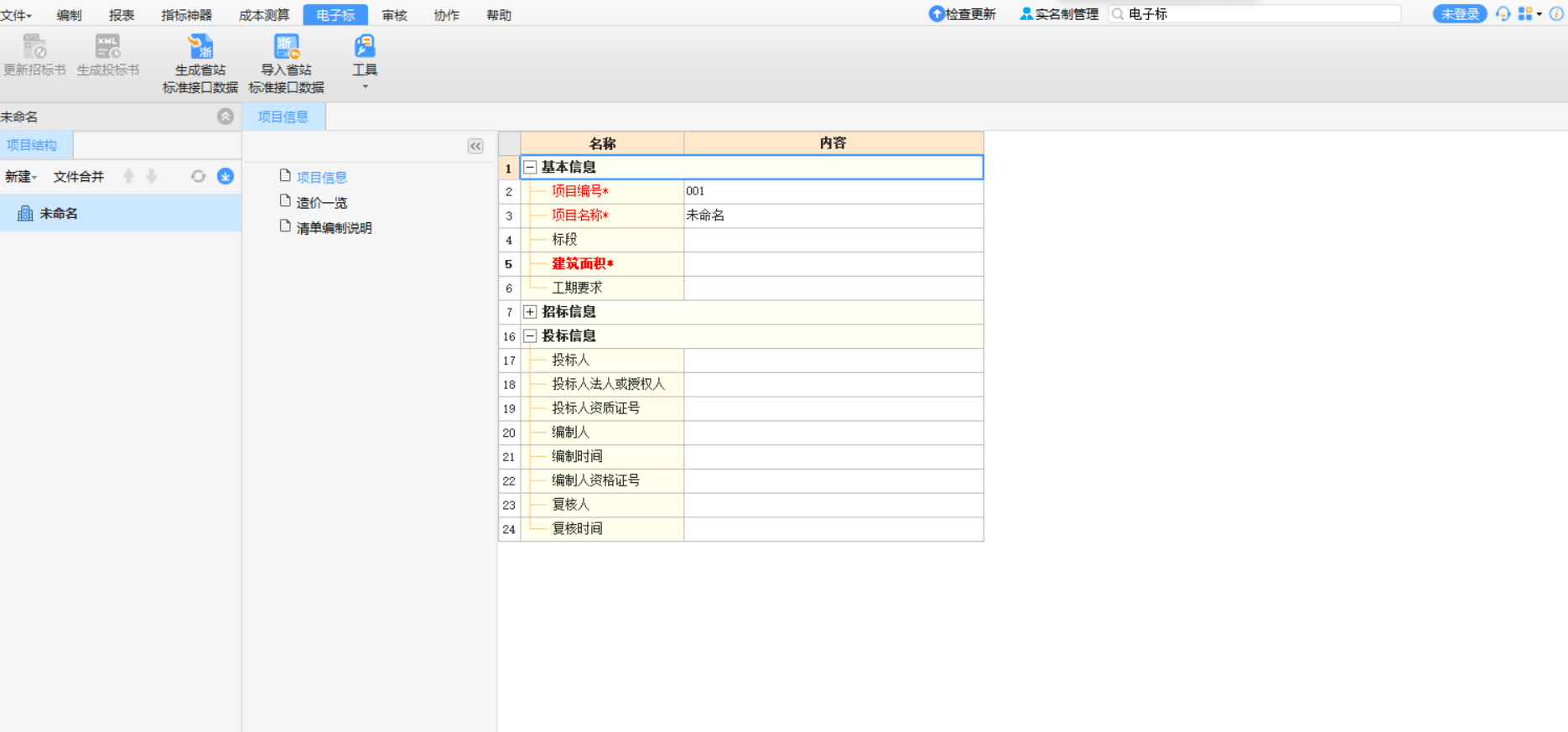The width and height of the screenshot is (1568, 732).
Task: Collapse the 投标信息 group
Action: [x=530, y=336]
